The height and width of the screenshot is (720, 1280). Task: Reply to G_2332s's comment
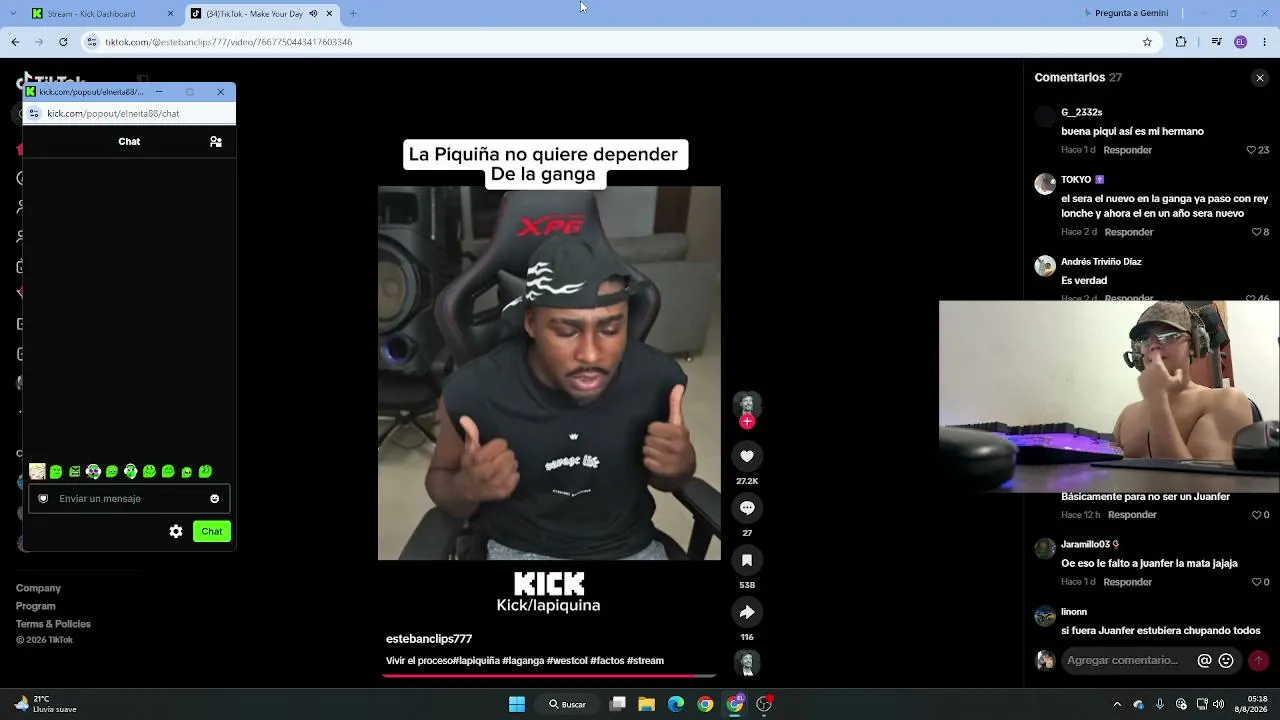[1127, 150]
